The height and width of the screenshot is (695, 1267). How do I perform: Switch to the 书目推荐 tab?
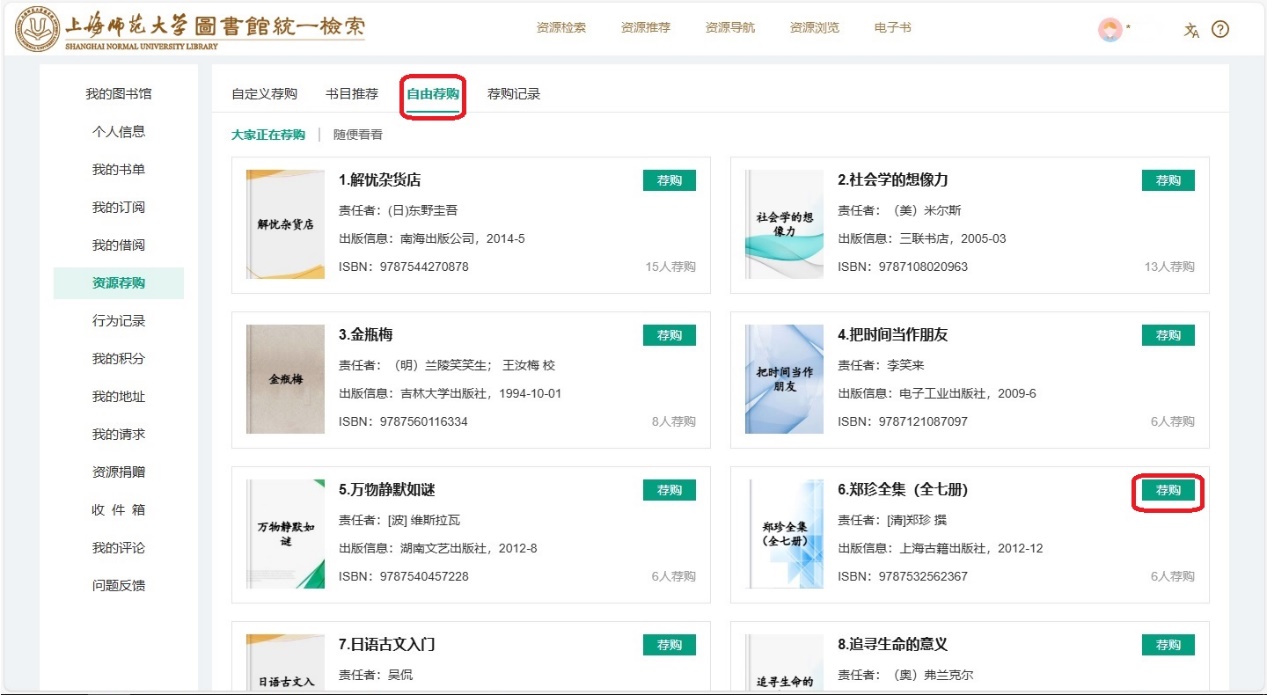tap(352, 94)
